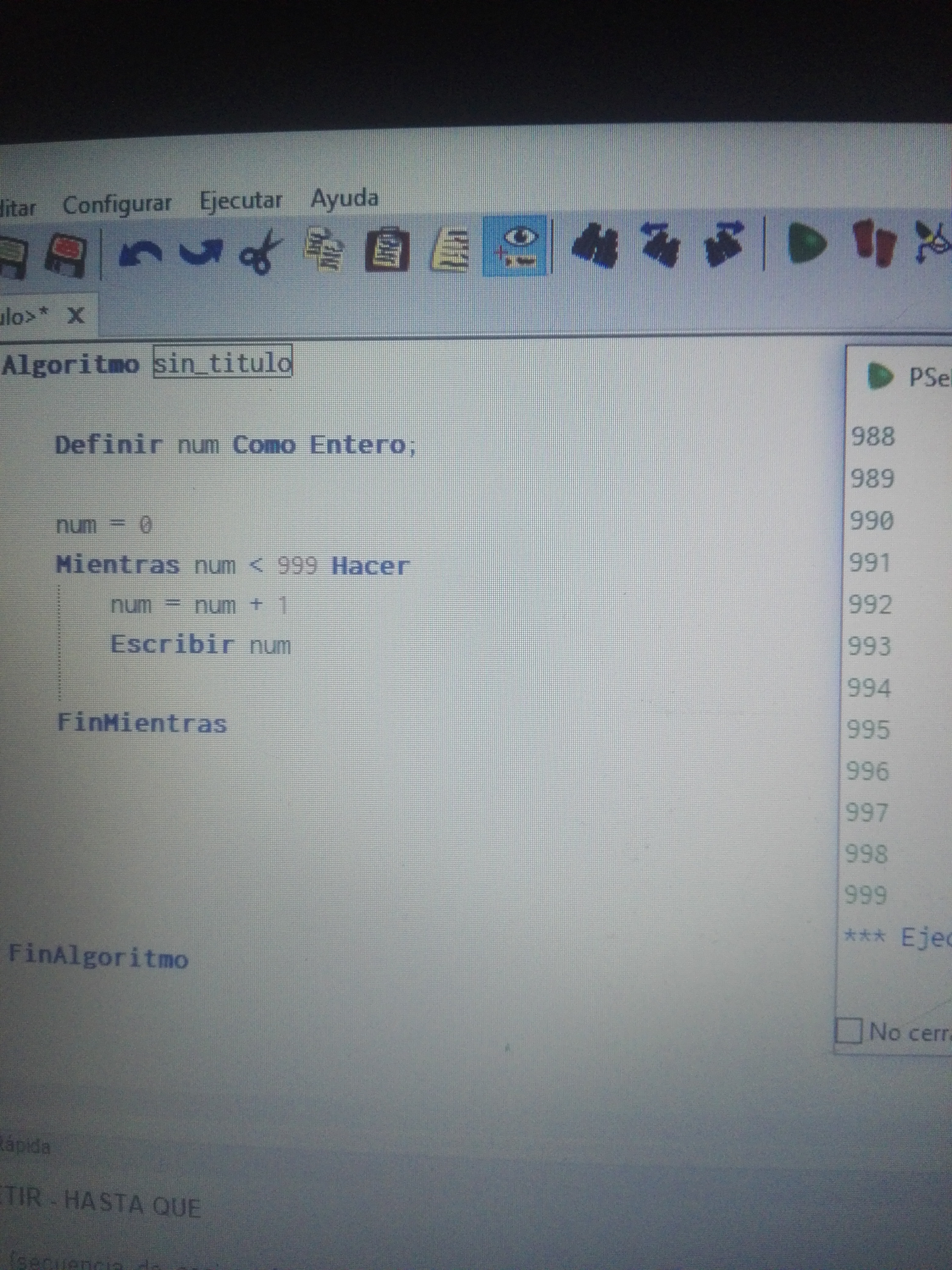Place cursor on 'num = 0' line
The width and height of the screenshot is (952, 1270).
click(104, 525)
